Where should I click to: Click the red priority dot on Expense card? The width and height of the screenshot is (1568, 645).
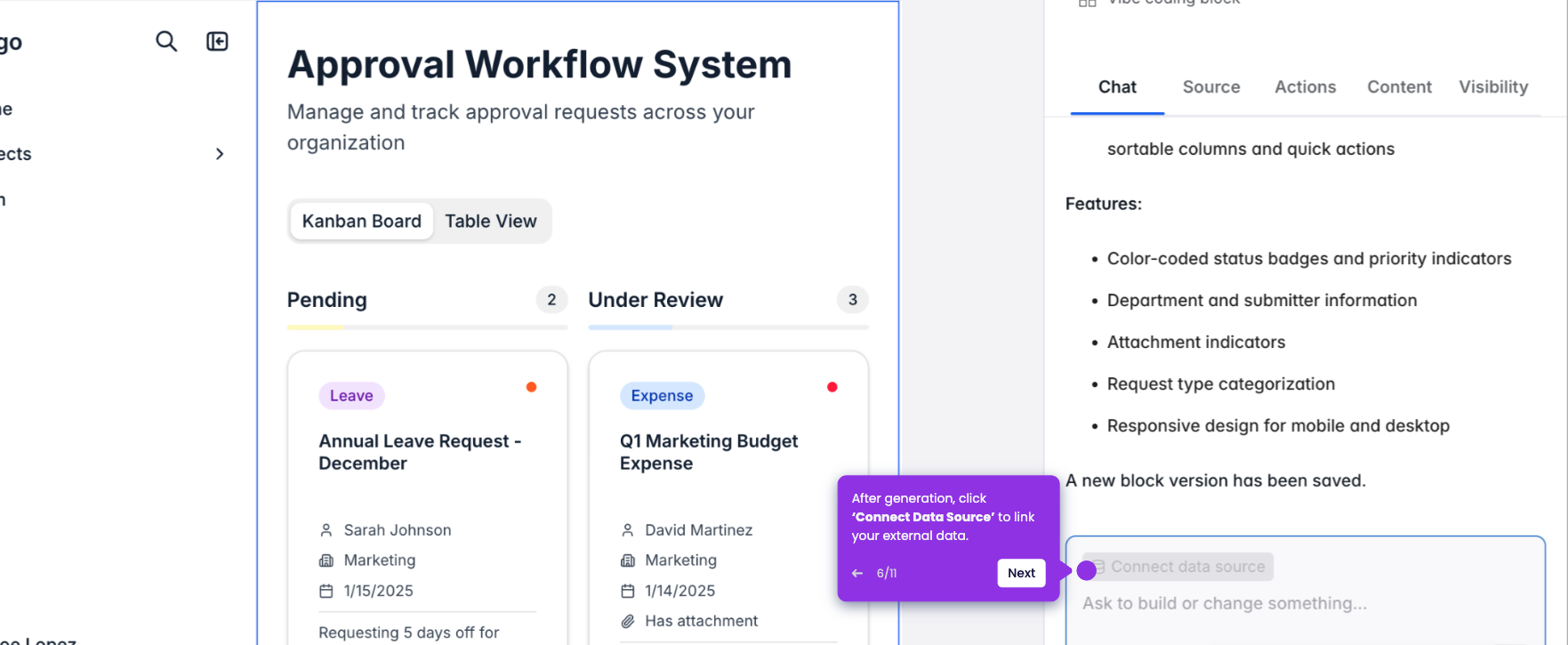pyautogui.click(x=832, y=387)
